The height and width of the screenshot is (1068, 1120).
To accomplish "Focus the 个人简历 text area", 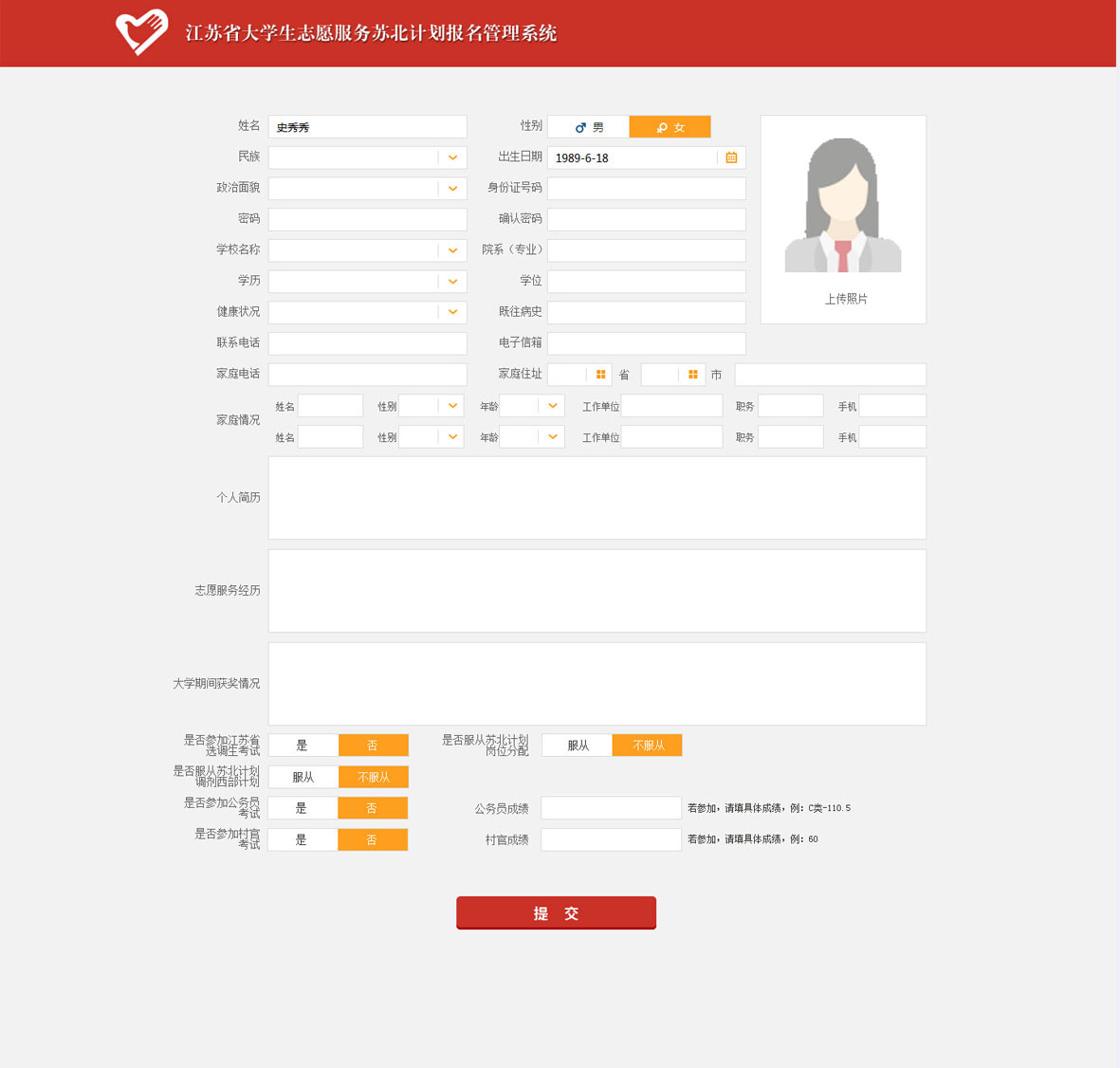I will [x=597, y=498].
